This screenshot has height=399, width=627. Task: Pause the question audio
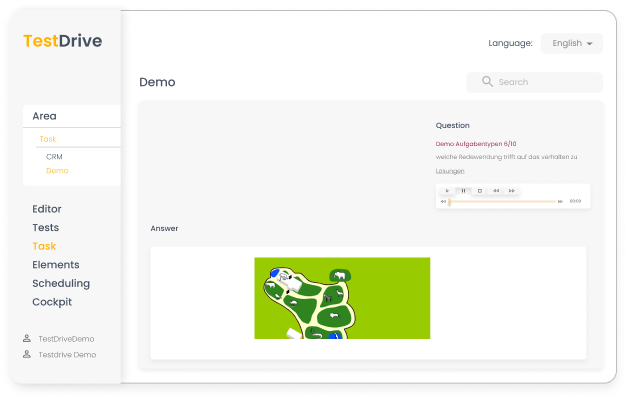point(463,191)
